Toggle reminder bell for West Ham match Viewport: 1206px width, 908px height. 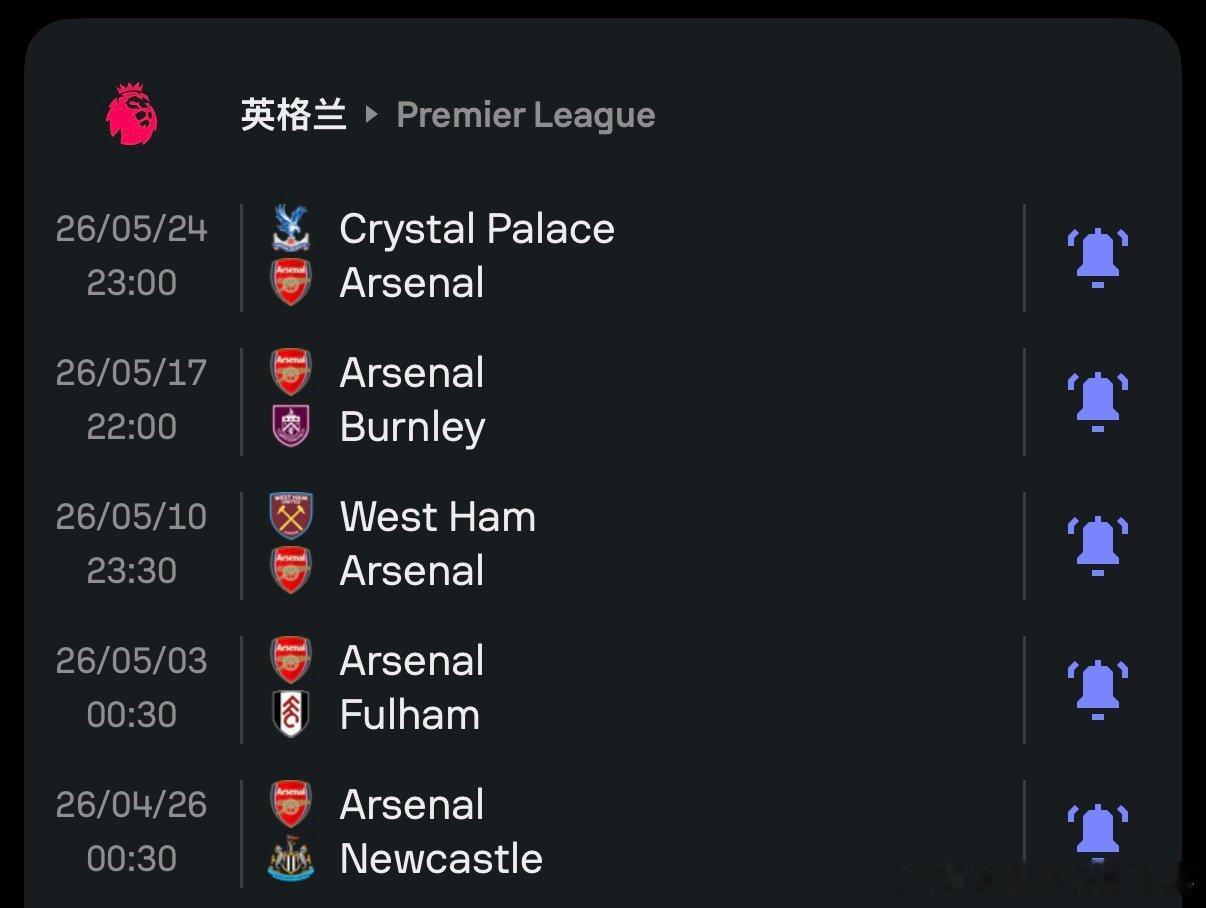1097,545
